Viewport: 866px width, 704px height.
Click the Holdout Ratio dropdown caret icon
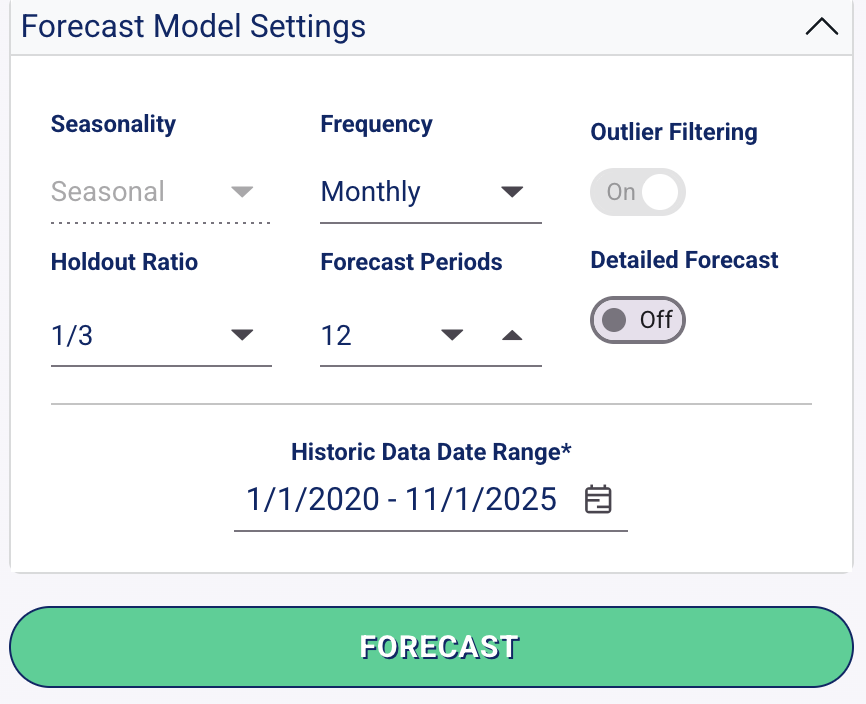tap(242, 336)
